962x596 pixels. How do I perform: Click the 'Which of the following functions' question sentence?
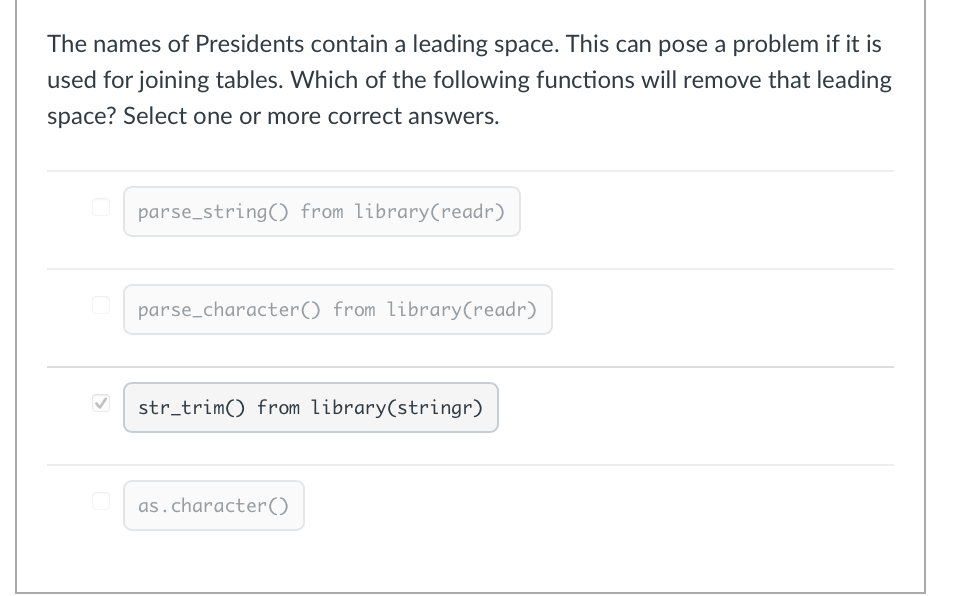500,81
